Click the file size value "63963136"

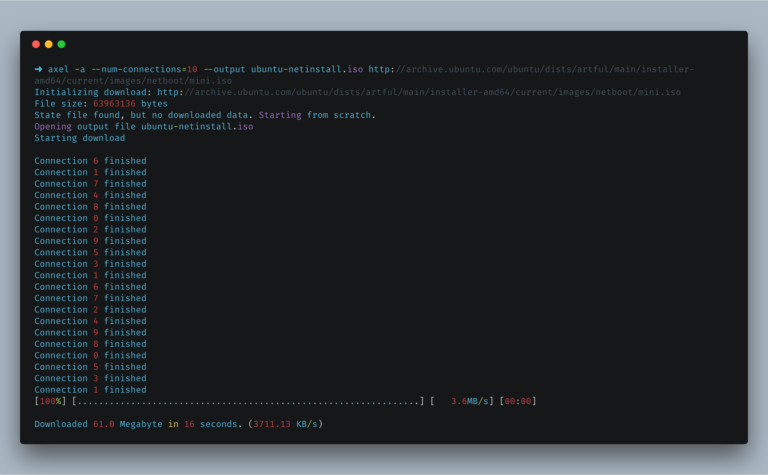click(x=114, y=103)
